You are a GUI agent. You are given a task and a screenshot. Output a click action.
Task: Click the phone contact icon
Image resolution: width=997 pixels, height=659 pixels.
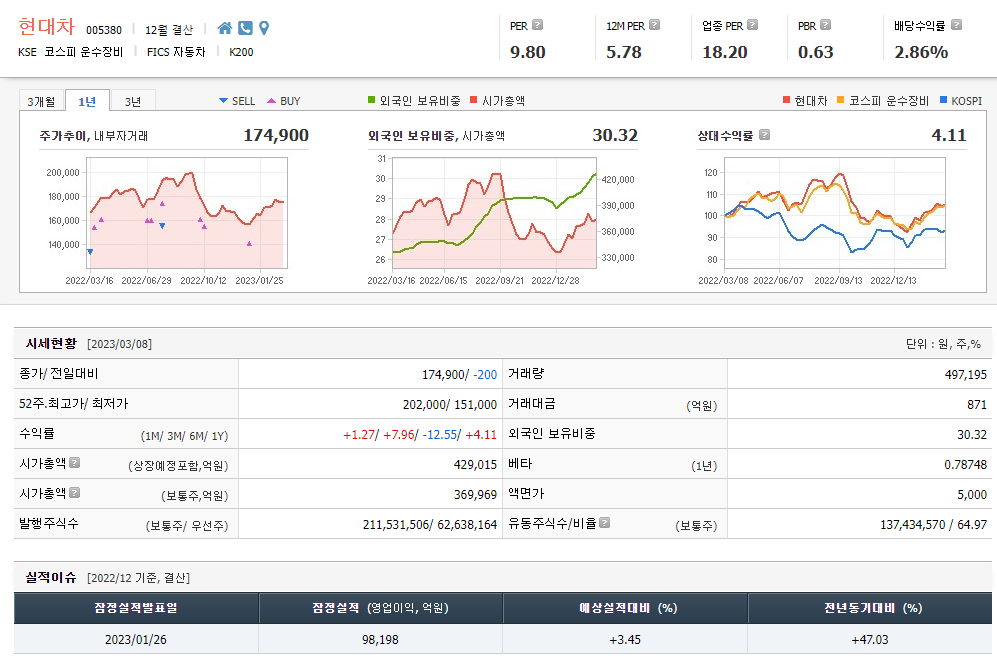[245, 28]
